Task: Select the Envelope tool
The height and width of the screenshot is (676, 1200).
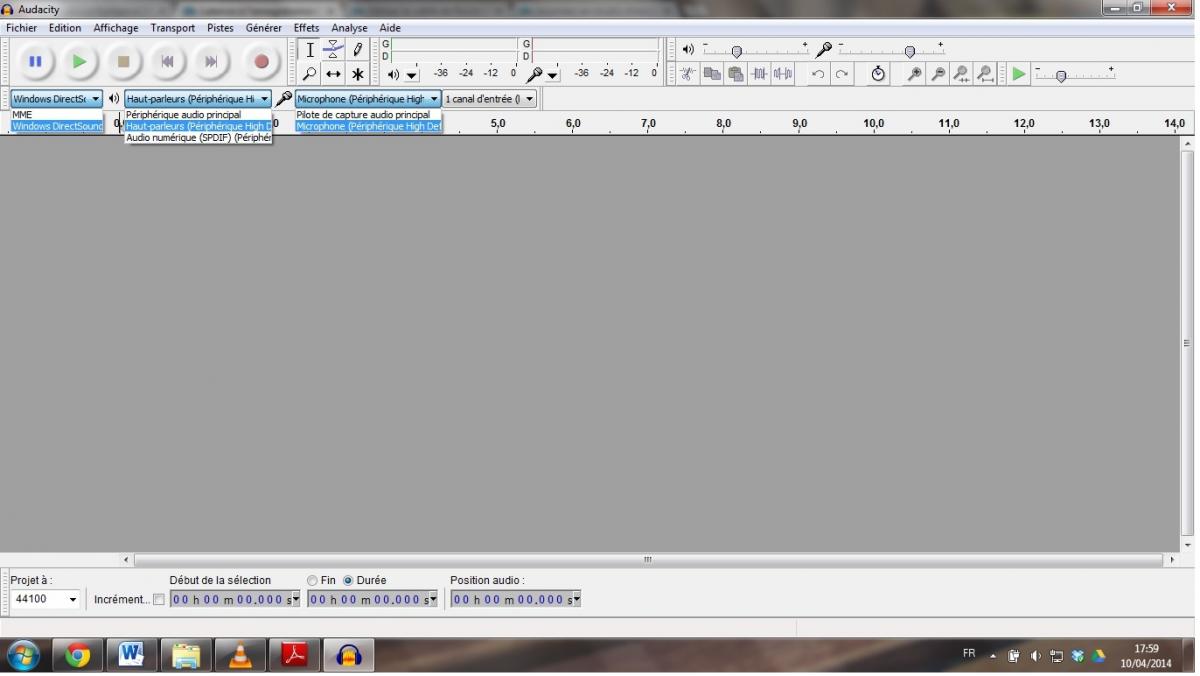Action: tap(334, 50)
